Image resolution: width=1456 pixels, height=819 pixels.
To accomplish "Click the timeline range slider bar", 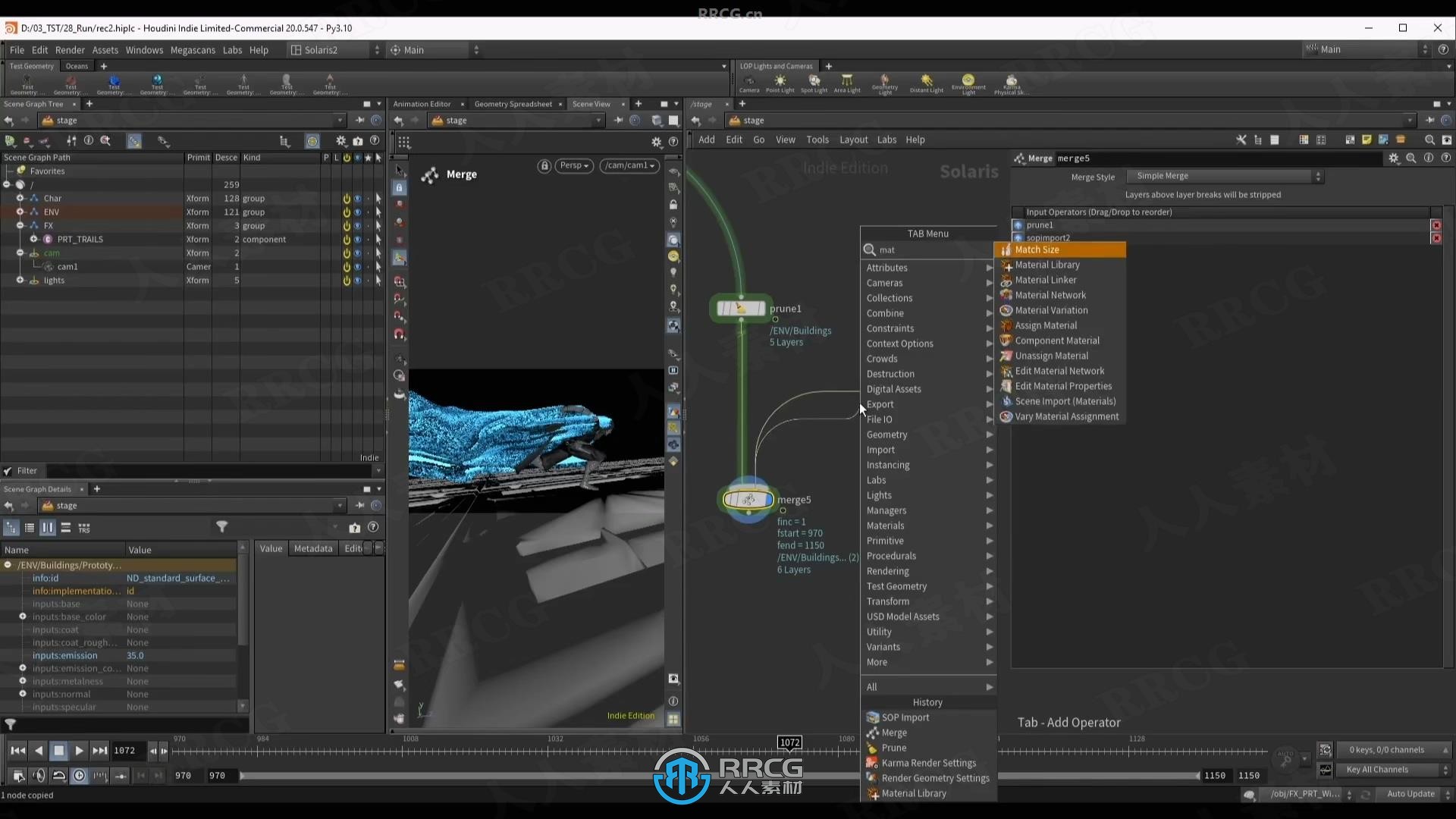I will (719, 776).
